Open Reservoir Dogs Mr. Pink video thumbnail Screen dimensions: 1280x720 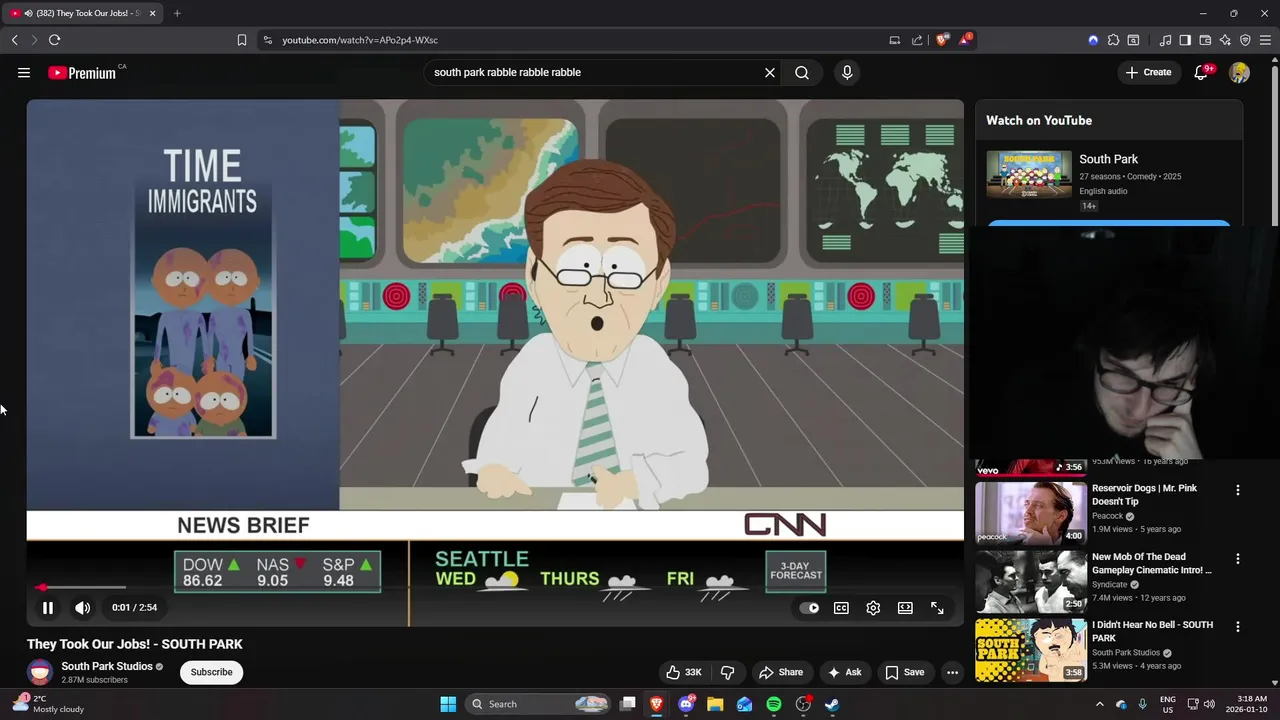coord(1031,513)
